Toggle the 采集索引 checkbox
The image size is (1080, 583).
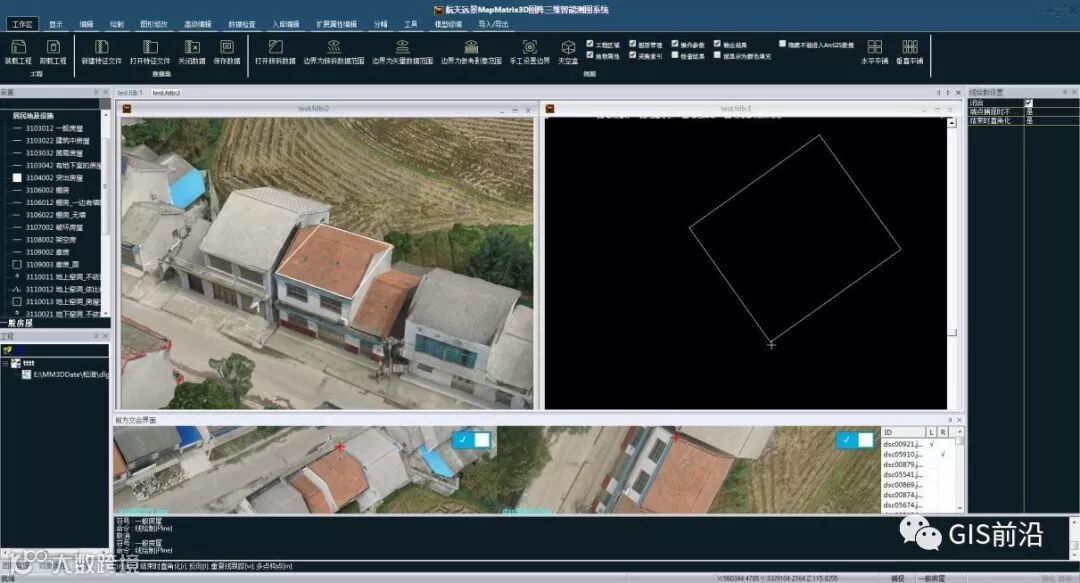632,55
